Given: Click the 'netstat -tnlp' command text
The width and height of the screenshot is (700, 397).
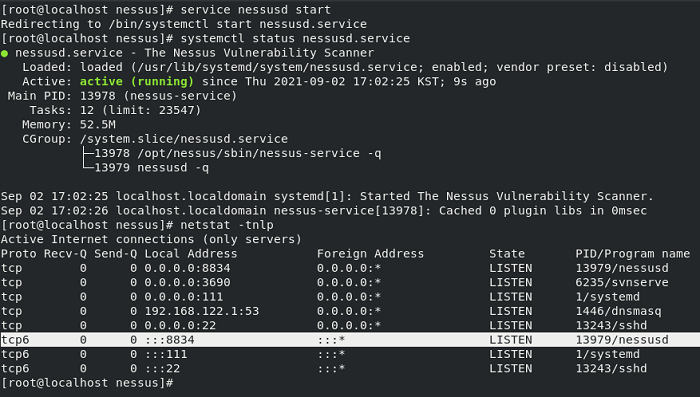Looking at the screenshot, I should (x=227, y=225).
